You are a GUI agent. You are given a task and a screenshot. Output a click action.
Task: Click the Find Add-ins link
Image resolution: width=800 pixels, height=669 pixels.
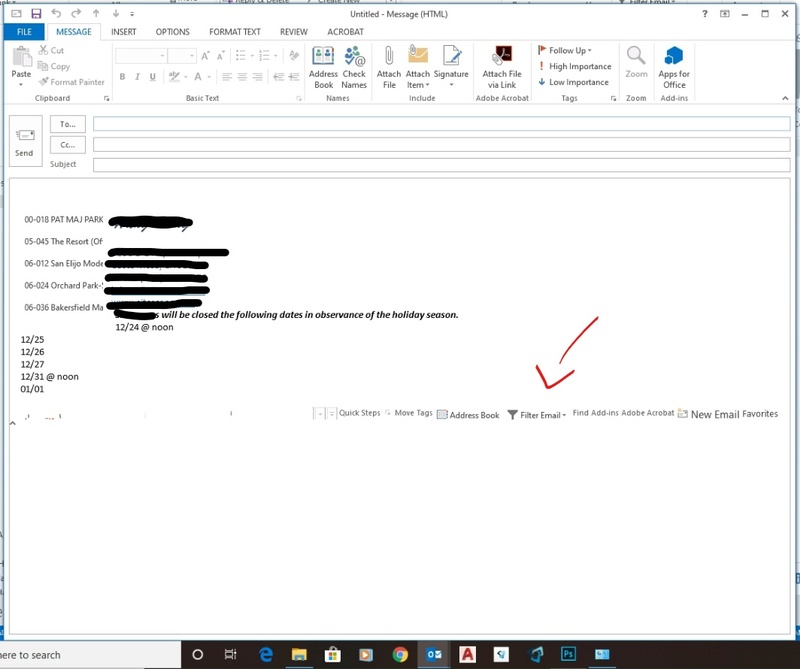pos(594,414)
